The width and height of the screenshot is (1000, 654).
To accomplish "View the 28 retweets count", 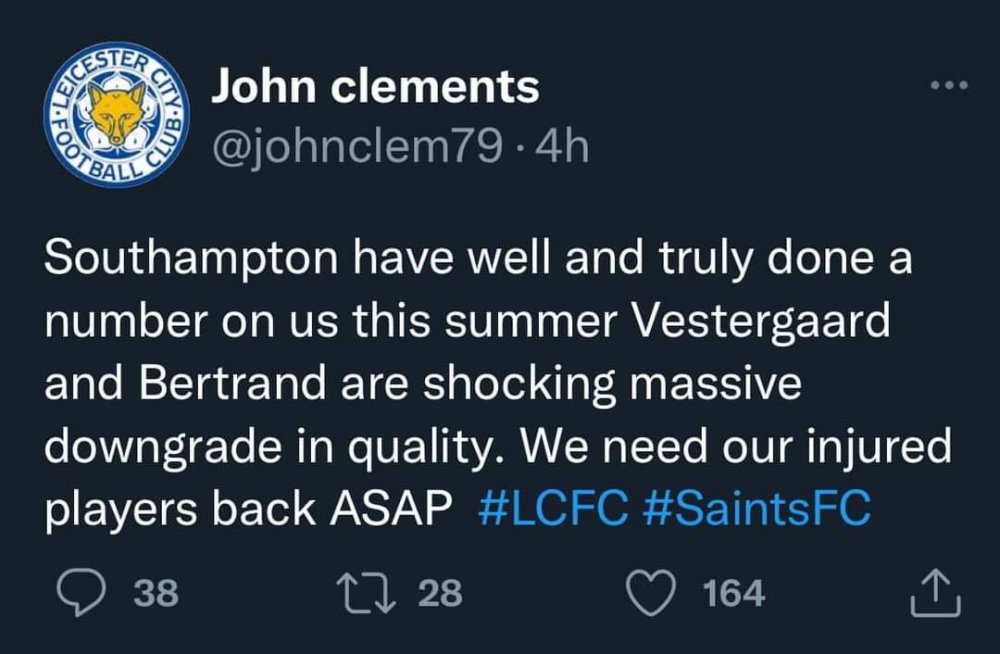I will pyautogui.click(x=440, y=594).
